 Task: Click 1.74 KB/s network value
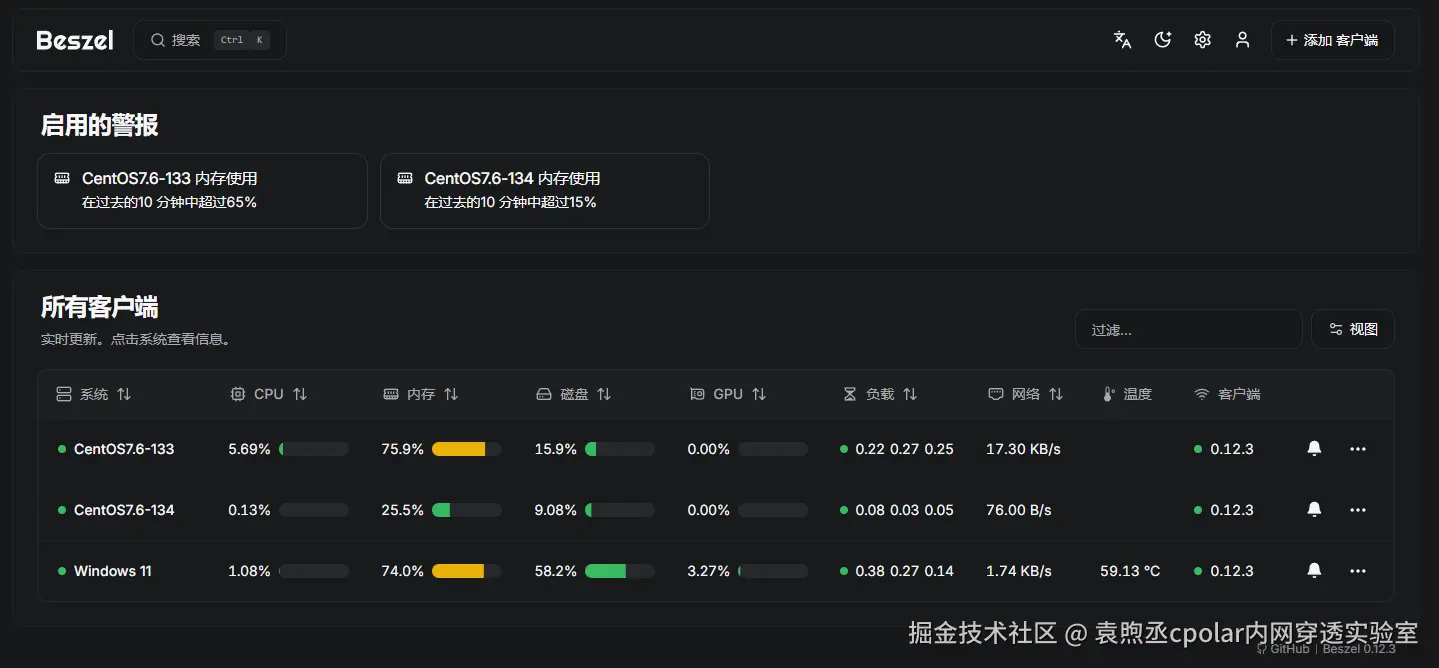1019,571
